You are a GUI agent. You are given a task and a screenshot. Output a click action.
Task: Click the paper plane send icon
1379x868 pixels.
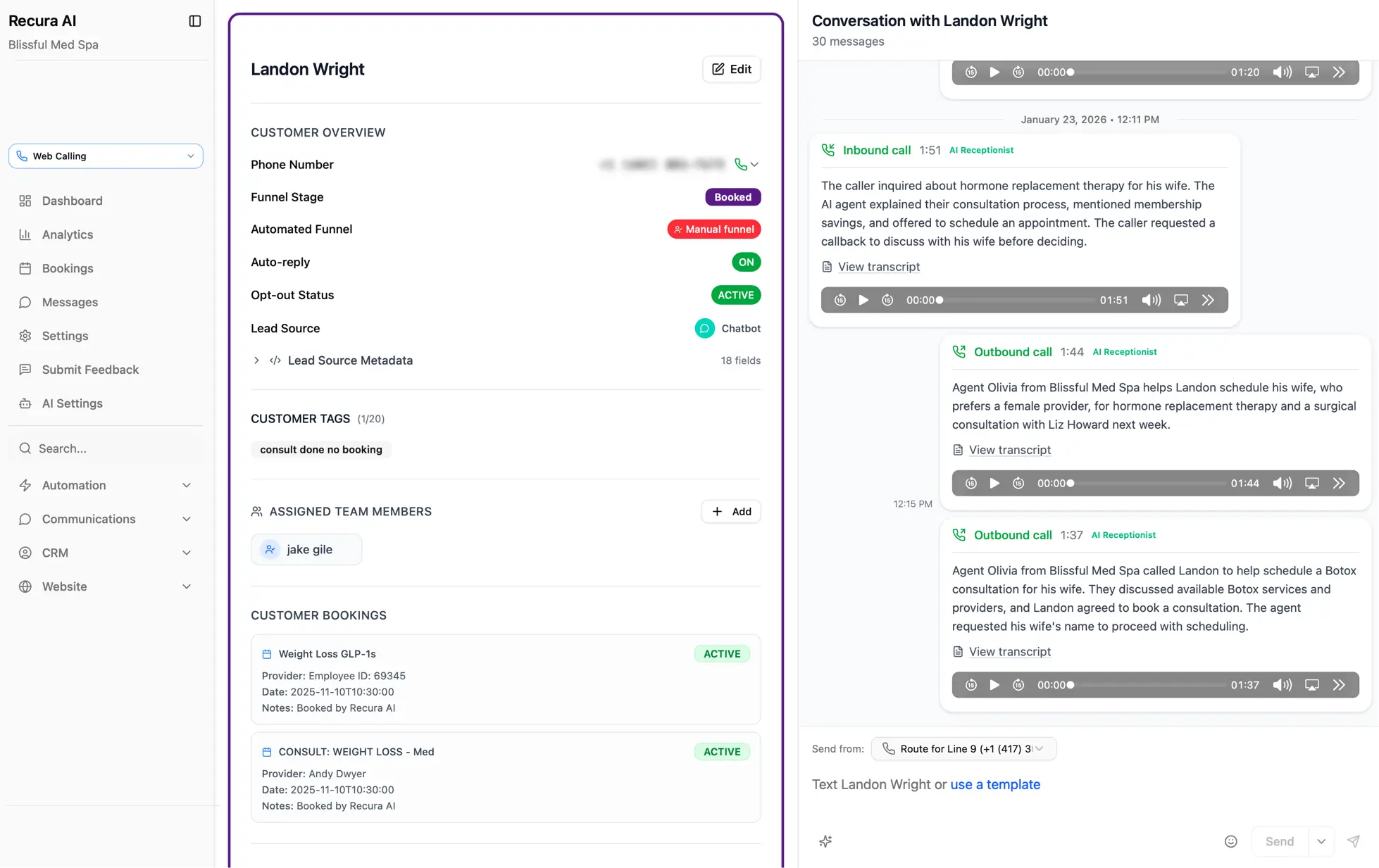1353,841
